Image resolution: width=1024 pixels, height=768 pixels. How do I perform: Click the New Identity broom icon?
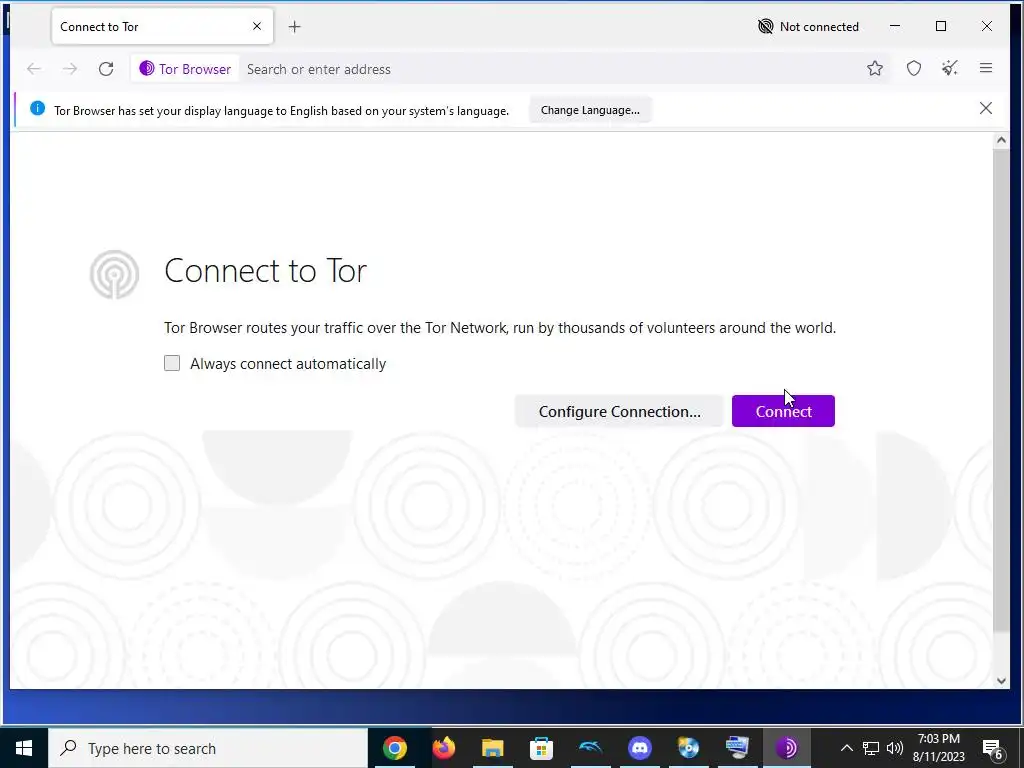[950, 68]
